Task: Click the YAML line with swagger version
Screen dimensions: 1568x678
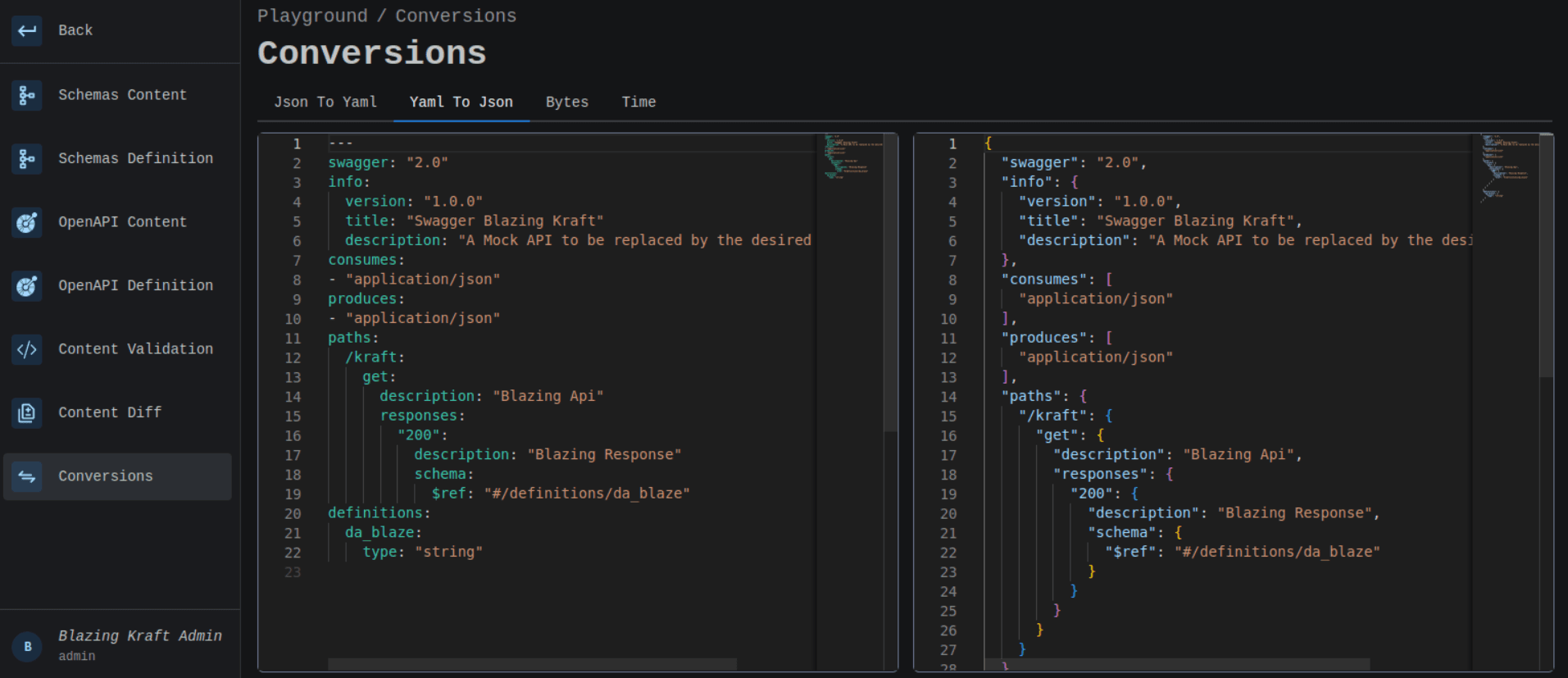Action: click(x=388, y=162)
